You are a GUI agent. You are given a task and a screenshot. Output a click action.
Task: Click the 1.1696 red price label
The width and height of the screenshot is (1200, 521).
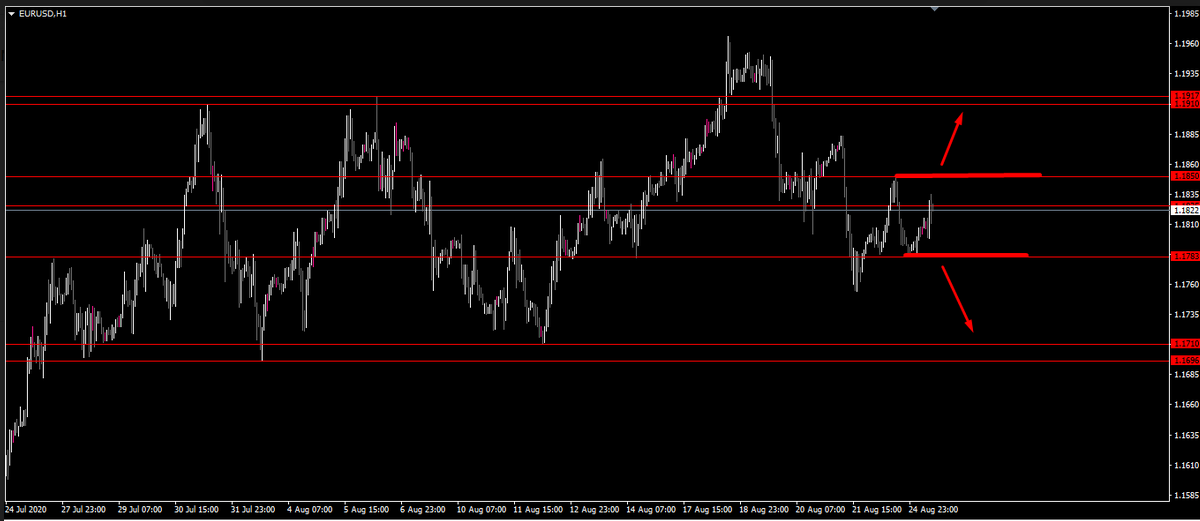[1183, 360]
